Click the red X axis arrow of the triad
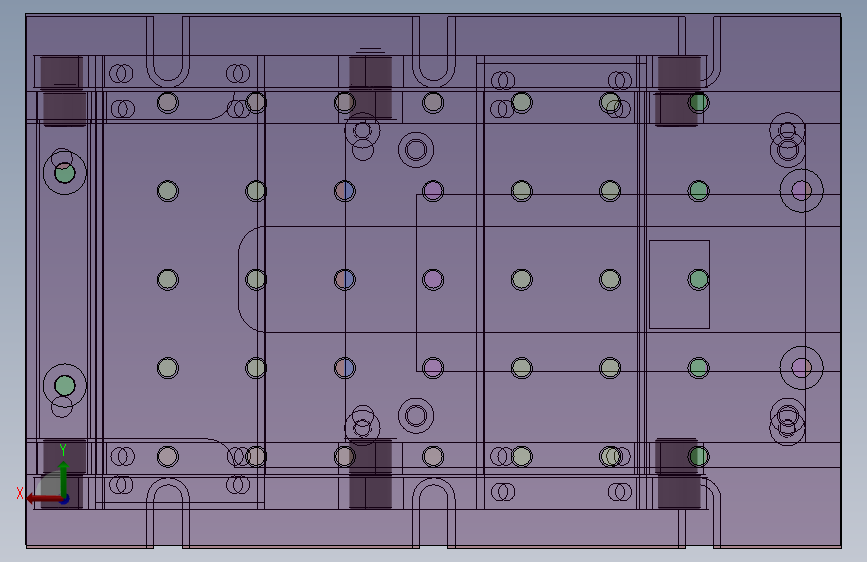The width and height of the screenshot is (867, 562). [x=43, y=499]
